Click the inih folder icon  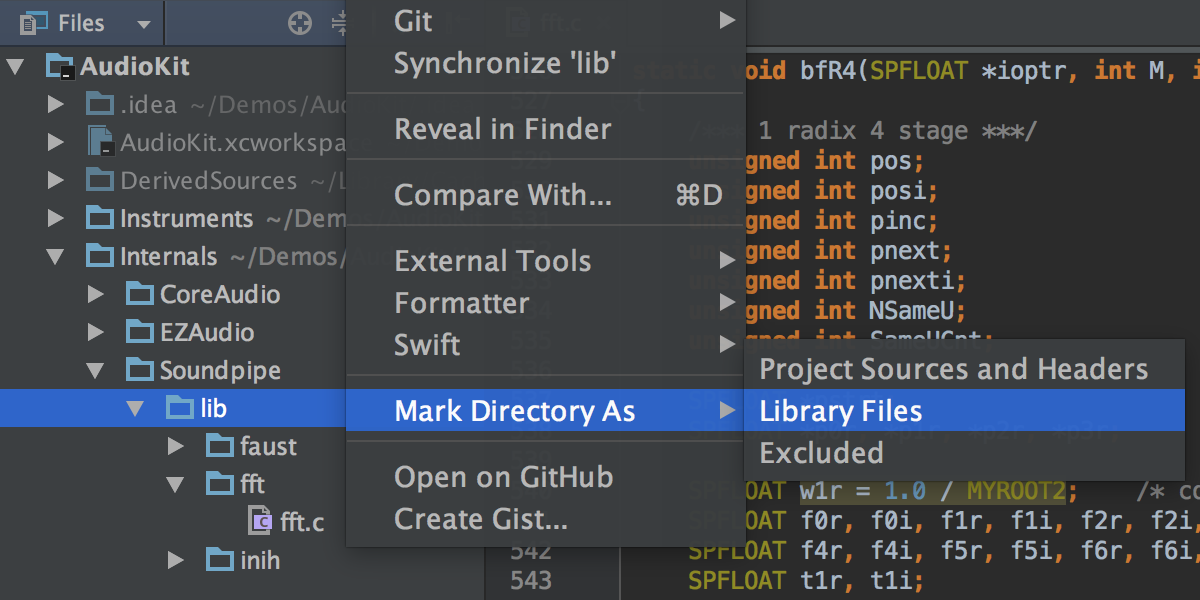point(220,560)
